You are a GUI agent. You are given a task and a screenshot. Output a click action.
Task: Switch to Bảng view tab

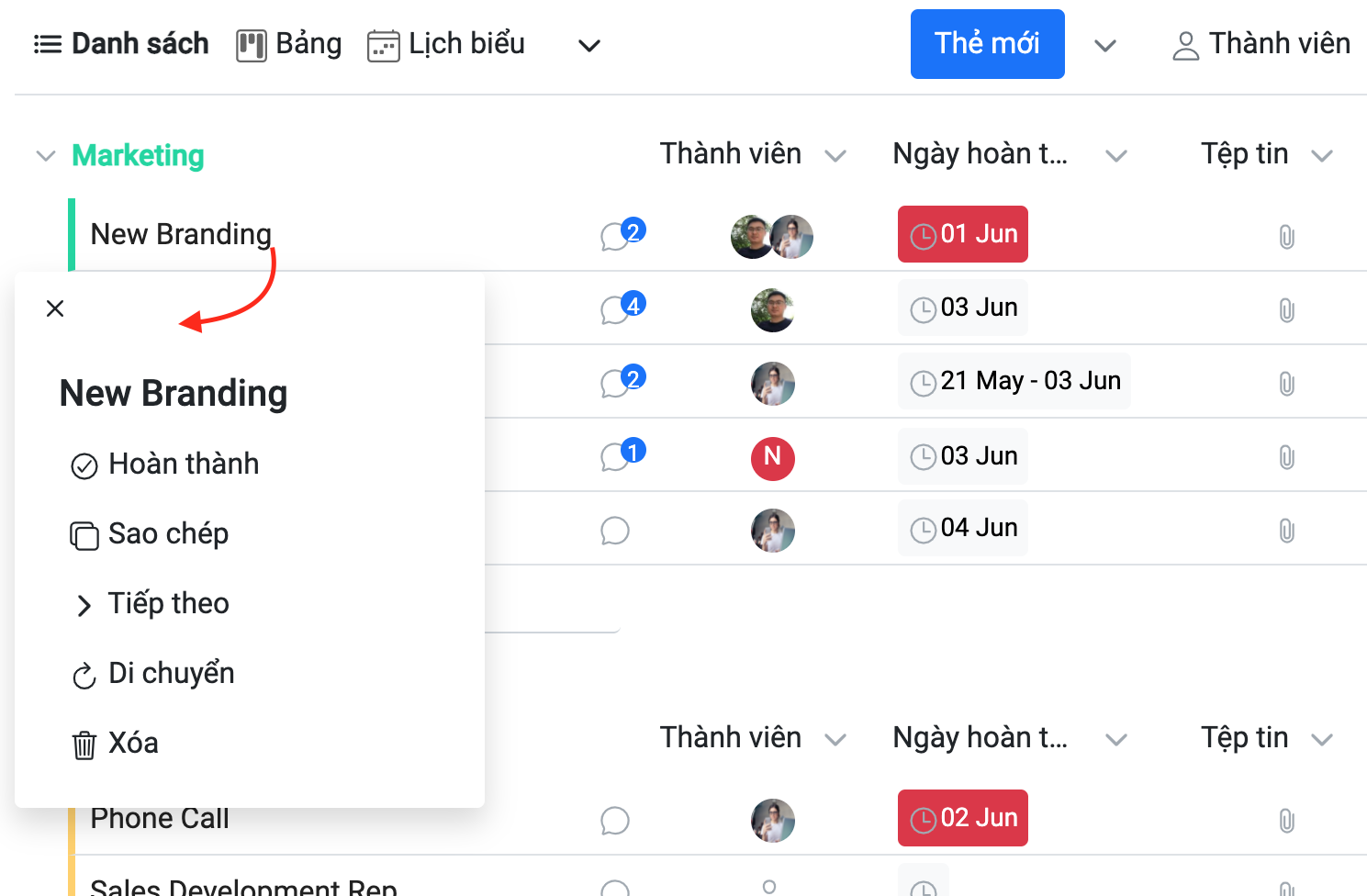[289, 44]
